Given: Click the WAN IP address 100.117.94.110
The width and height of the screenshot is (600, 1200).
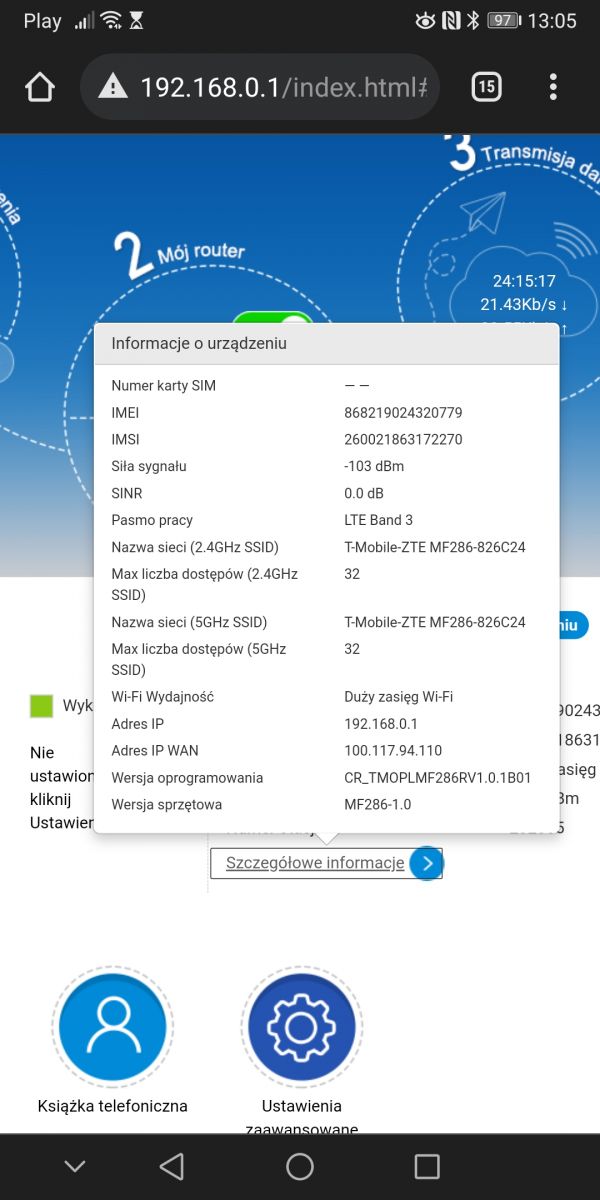Looking at the screenshot, I should click(x=393, y=750).
